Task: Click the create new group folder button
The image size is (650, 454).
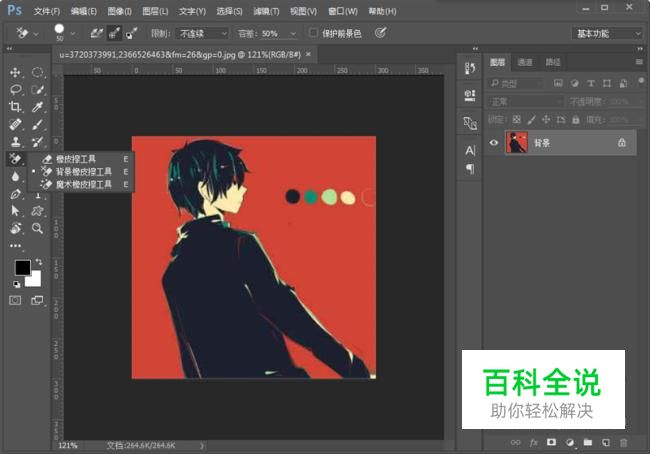Action: (588, 442)
